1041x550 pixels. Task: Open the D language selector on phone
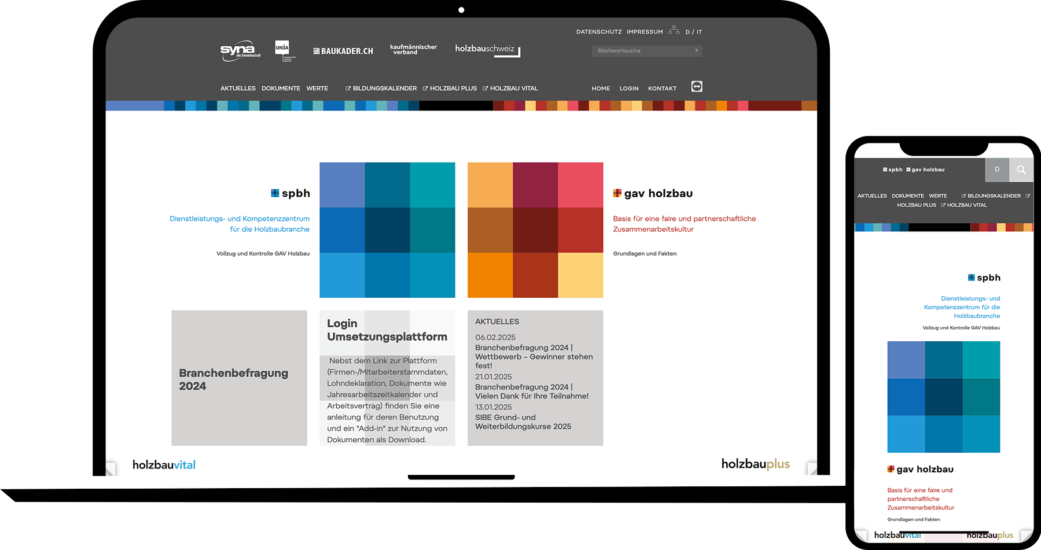tap(996, 170)
